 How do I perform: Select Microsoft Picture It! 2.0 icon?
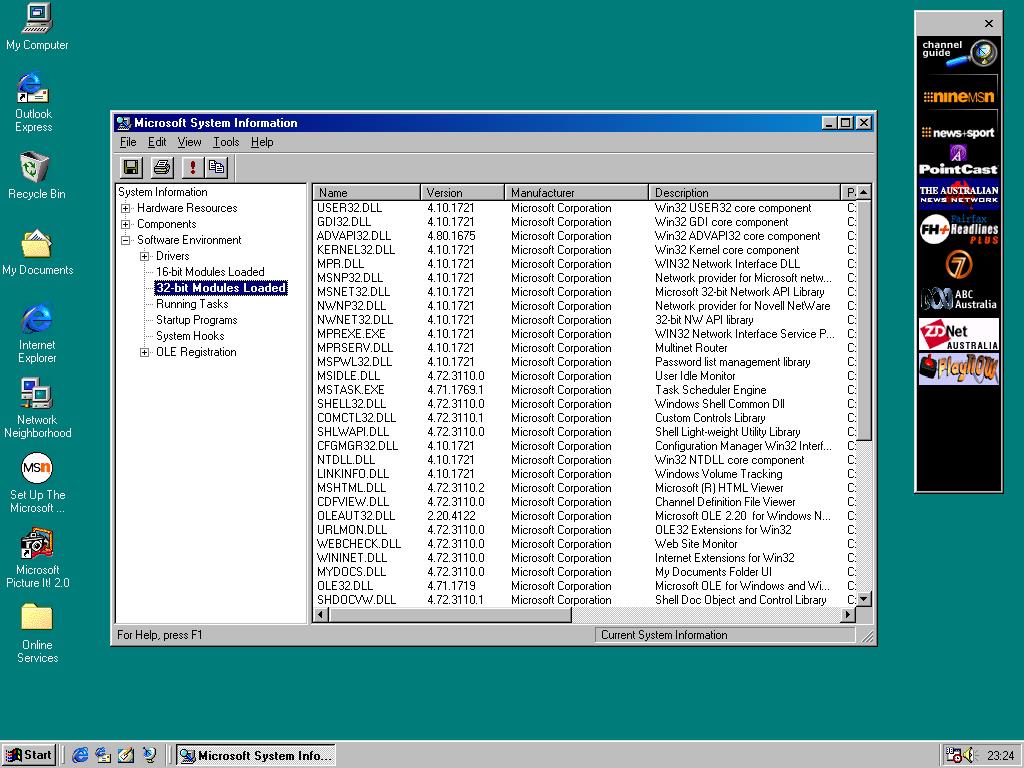pos(37,559)
